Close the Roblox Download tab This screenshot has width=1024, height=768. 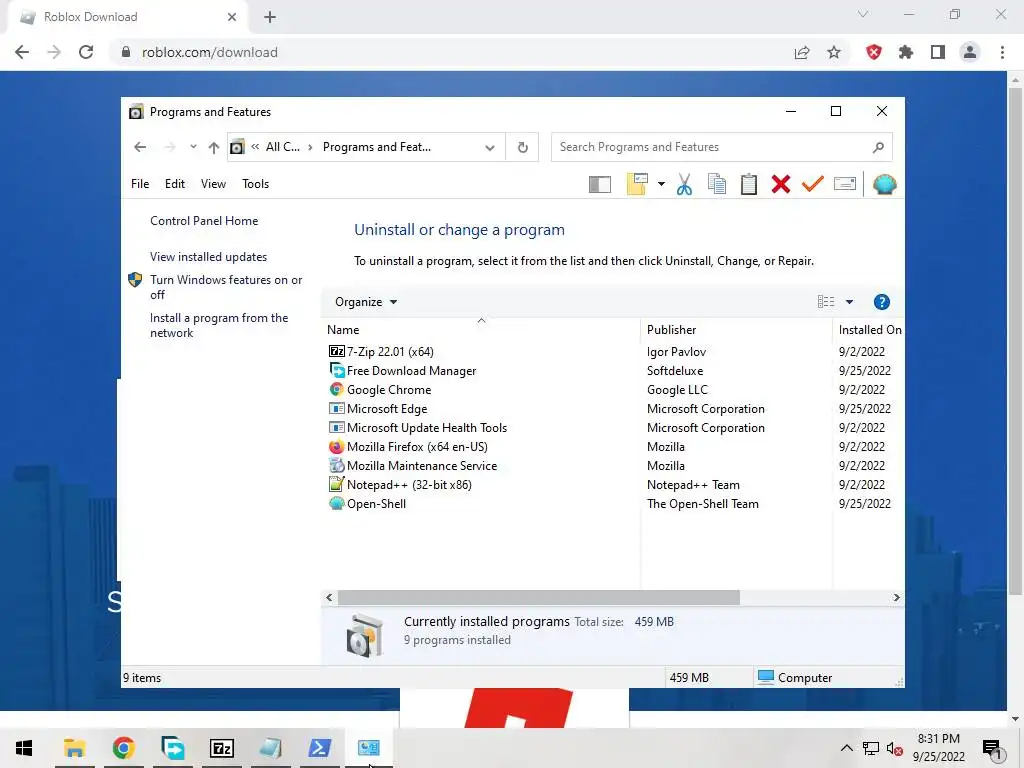point(232,18)
